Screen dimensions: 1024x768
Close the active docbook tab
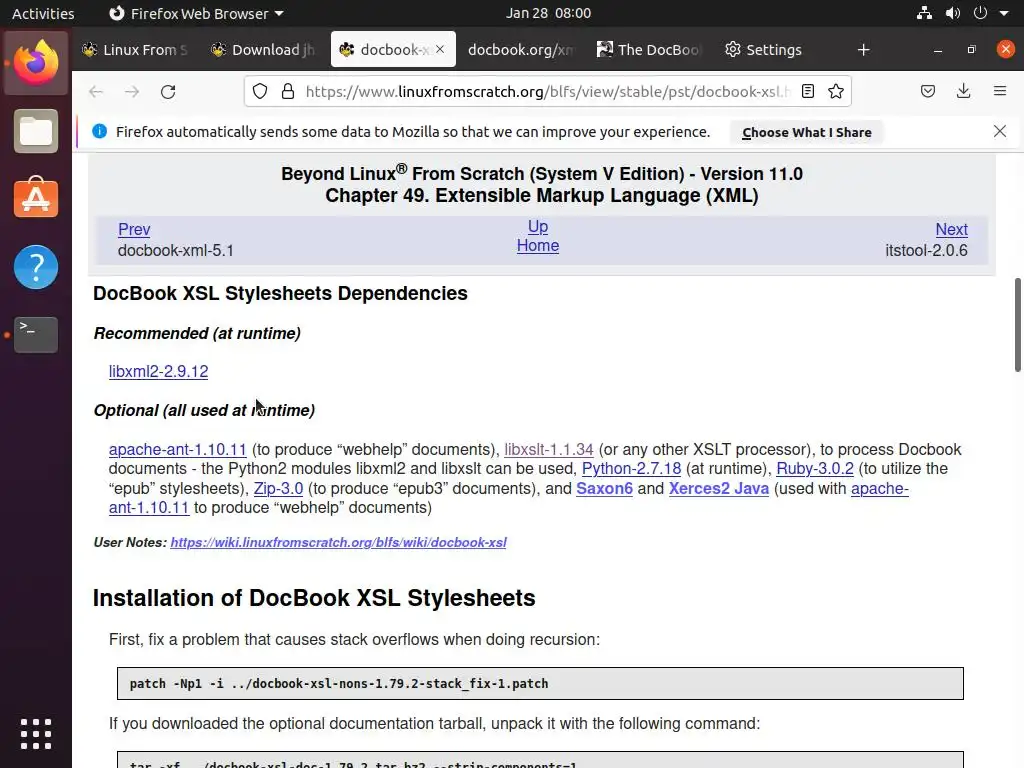point(440,49)
